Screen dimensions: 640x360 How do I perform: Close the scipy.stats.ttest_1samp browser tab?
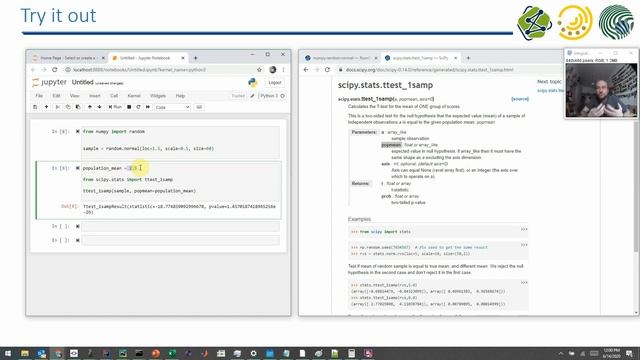456,58
